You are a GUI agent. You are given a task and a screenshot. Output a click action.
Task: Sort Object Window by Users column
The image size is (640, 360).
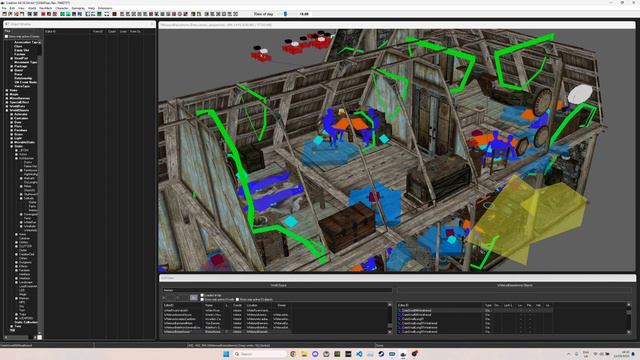click(123, 31)
